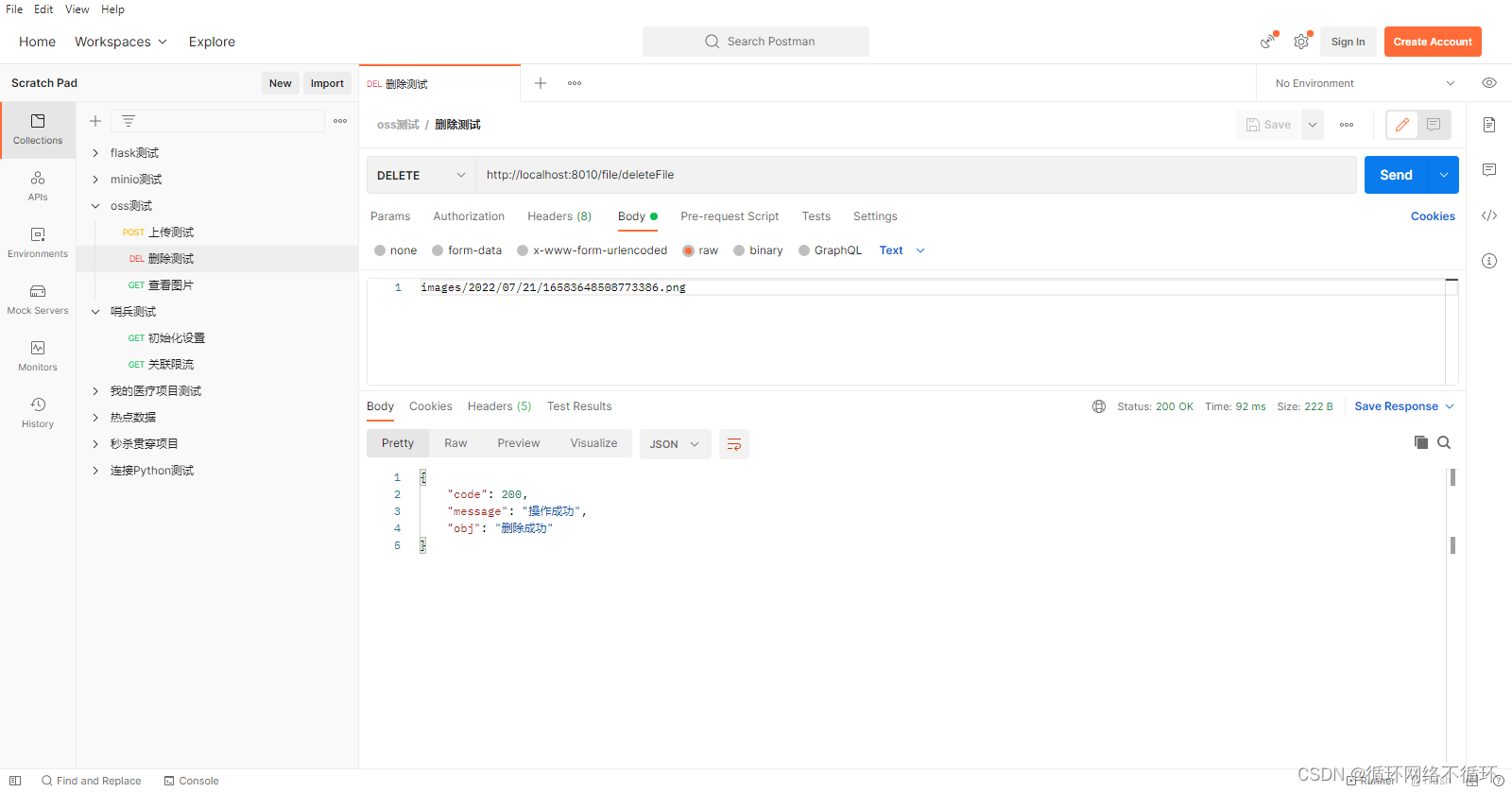Switch to the Params tab
1512x792 pixels.
pyautogui.click(x=390, y=216)
